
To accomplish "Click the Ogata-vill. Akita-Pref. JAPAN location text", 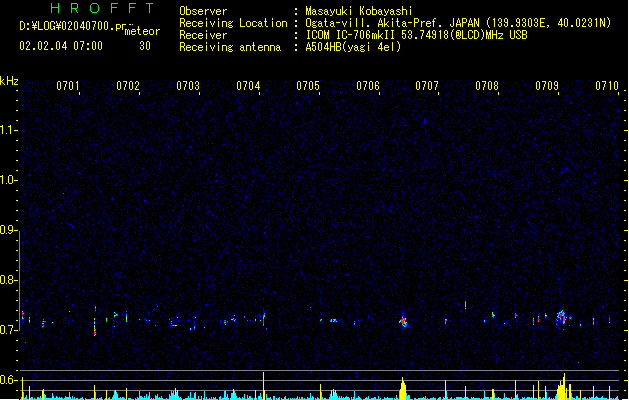I will (x=458, y=23).
